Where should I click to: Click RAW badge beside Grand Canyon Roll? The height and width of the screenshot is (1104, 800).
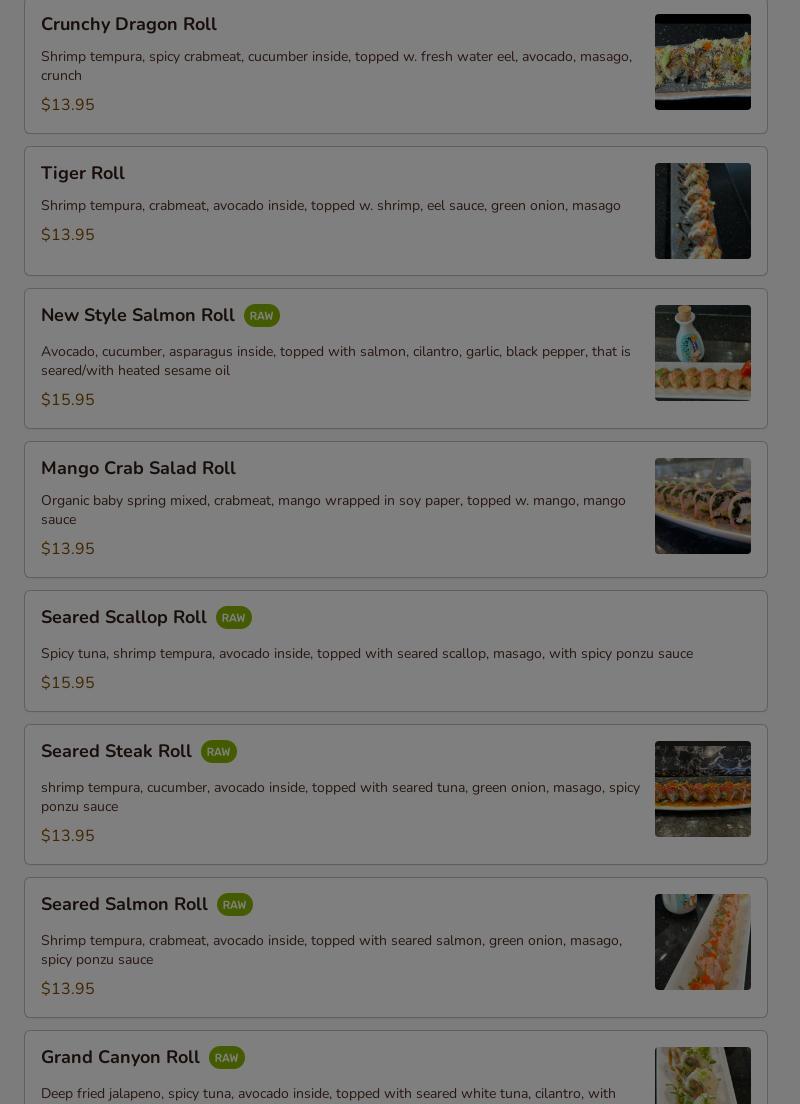click(x=226, y=1058)
